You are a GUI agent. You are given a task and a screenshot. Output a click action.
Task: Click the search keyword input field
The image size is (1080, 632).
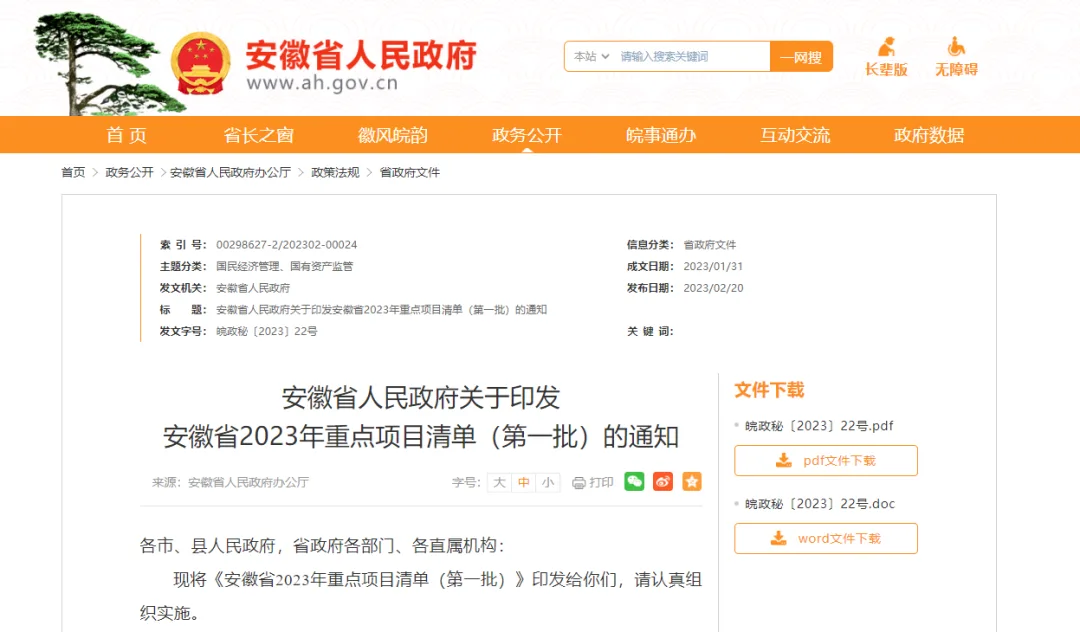692,56
